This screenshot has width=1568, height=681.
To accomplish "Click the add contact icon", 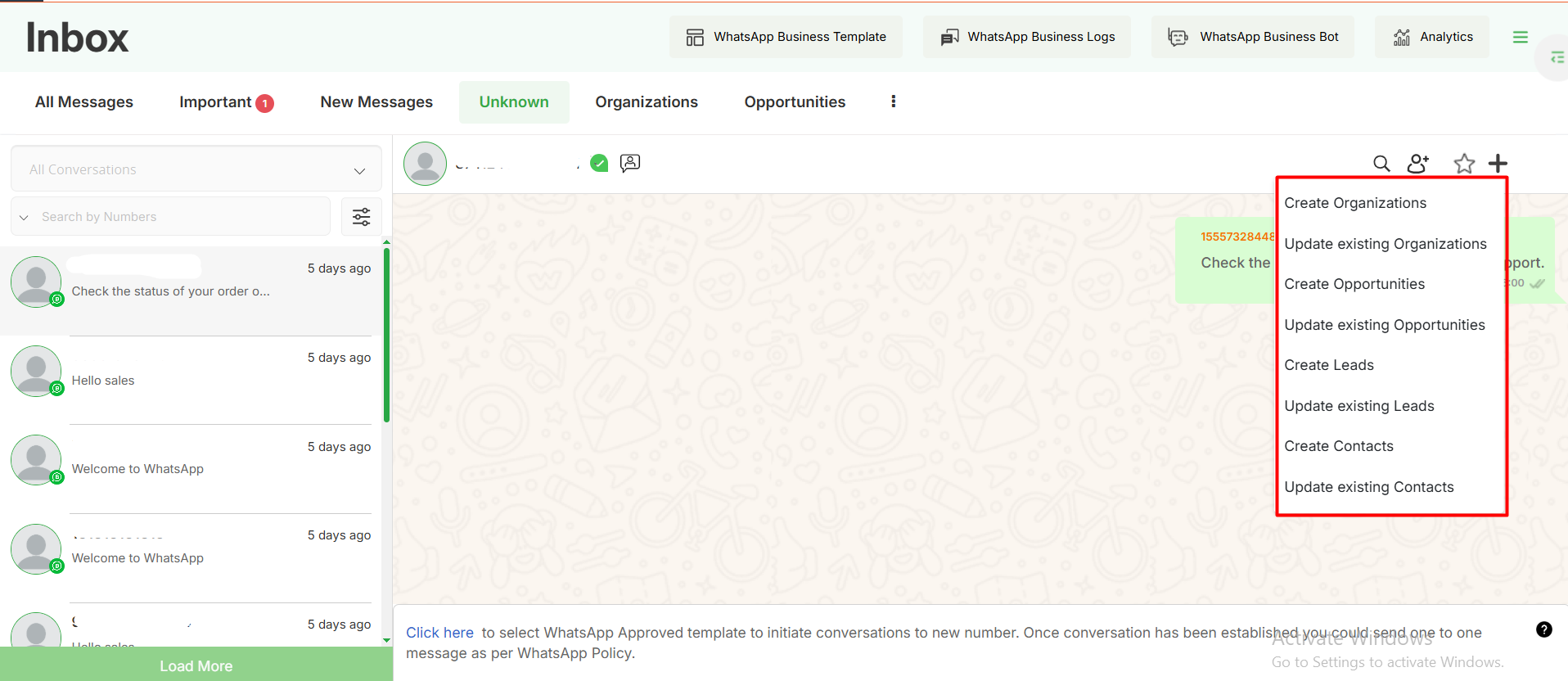I will click(1418, 164).
